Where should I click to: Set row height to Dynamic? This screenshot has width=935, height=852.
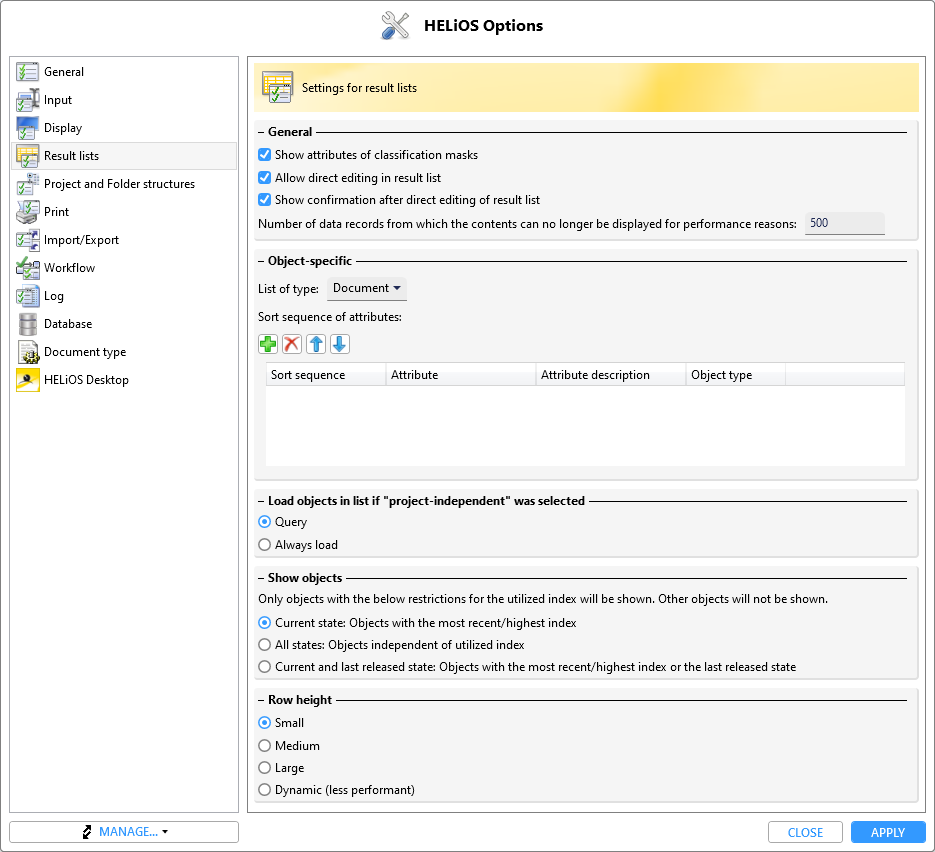click(x=265, y=789)
